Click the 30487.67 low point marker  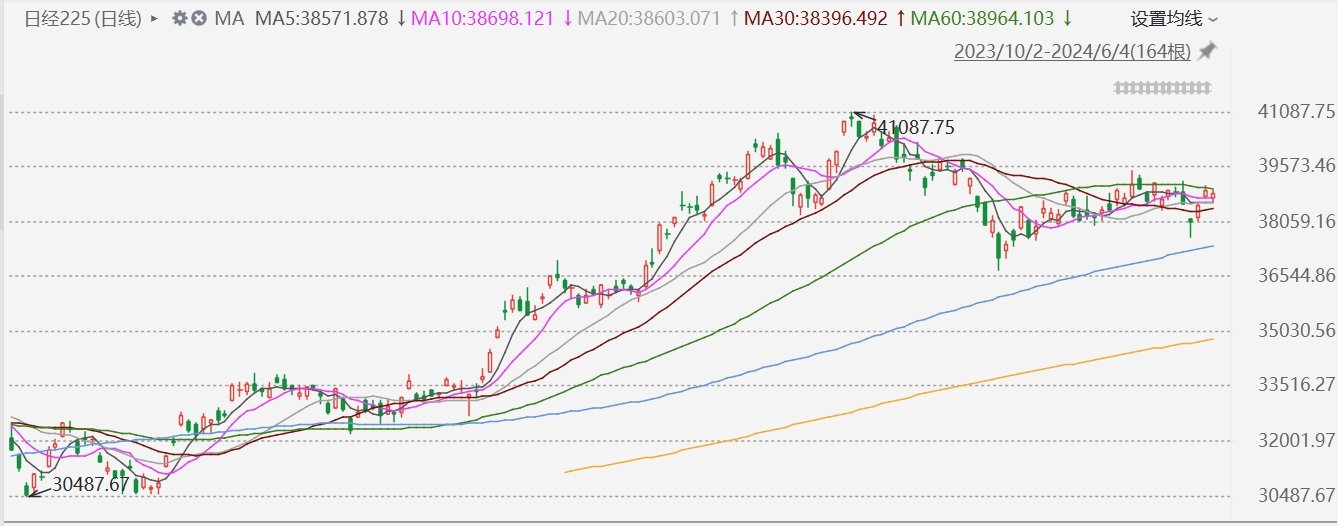coord(91,484)
